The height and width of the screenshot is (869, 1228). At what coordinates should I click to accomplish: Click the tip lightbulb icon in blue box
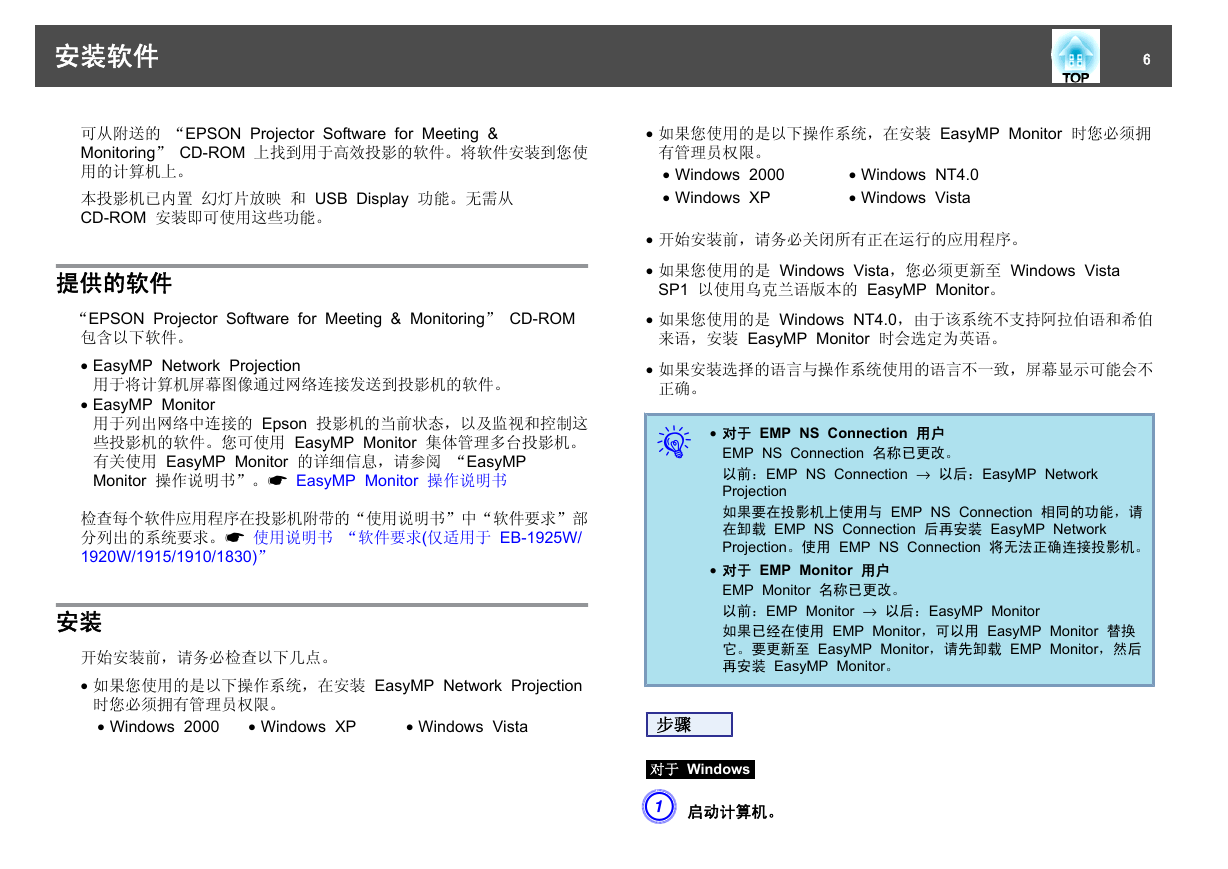tap(674, 442)
